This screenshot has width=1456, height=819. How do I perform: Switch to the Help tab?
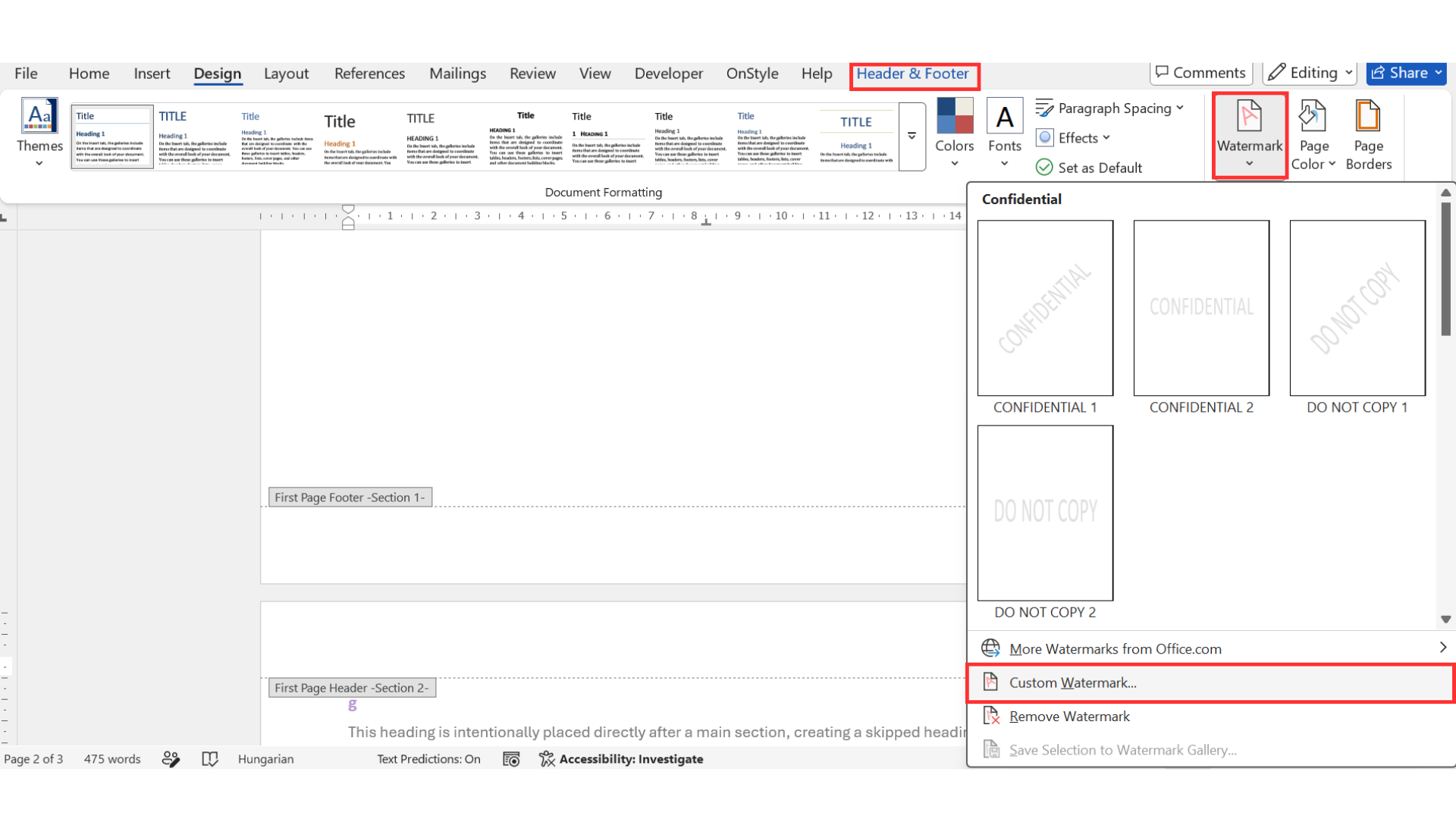(817, 74)
